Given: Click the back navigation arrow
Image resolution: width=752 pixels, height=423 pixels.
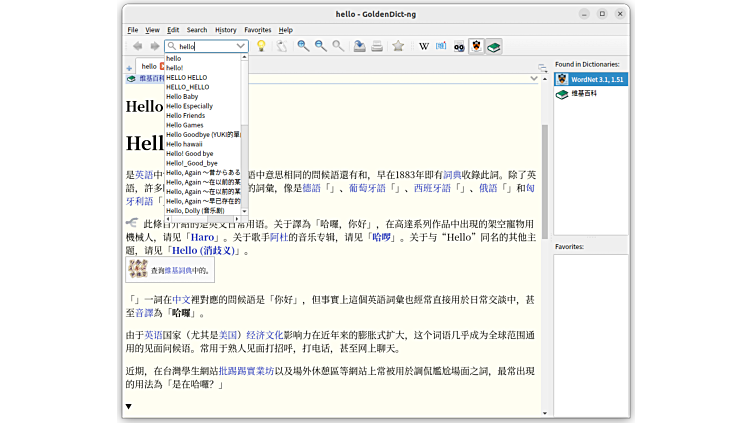Looking at the screenshot, I should 137,46.
